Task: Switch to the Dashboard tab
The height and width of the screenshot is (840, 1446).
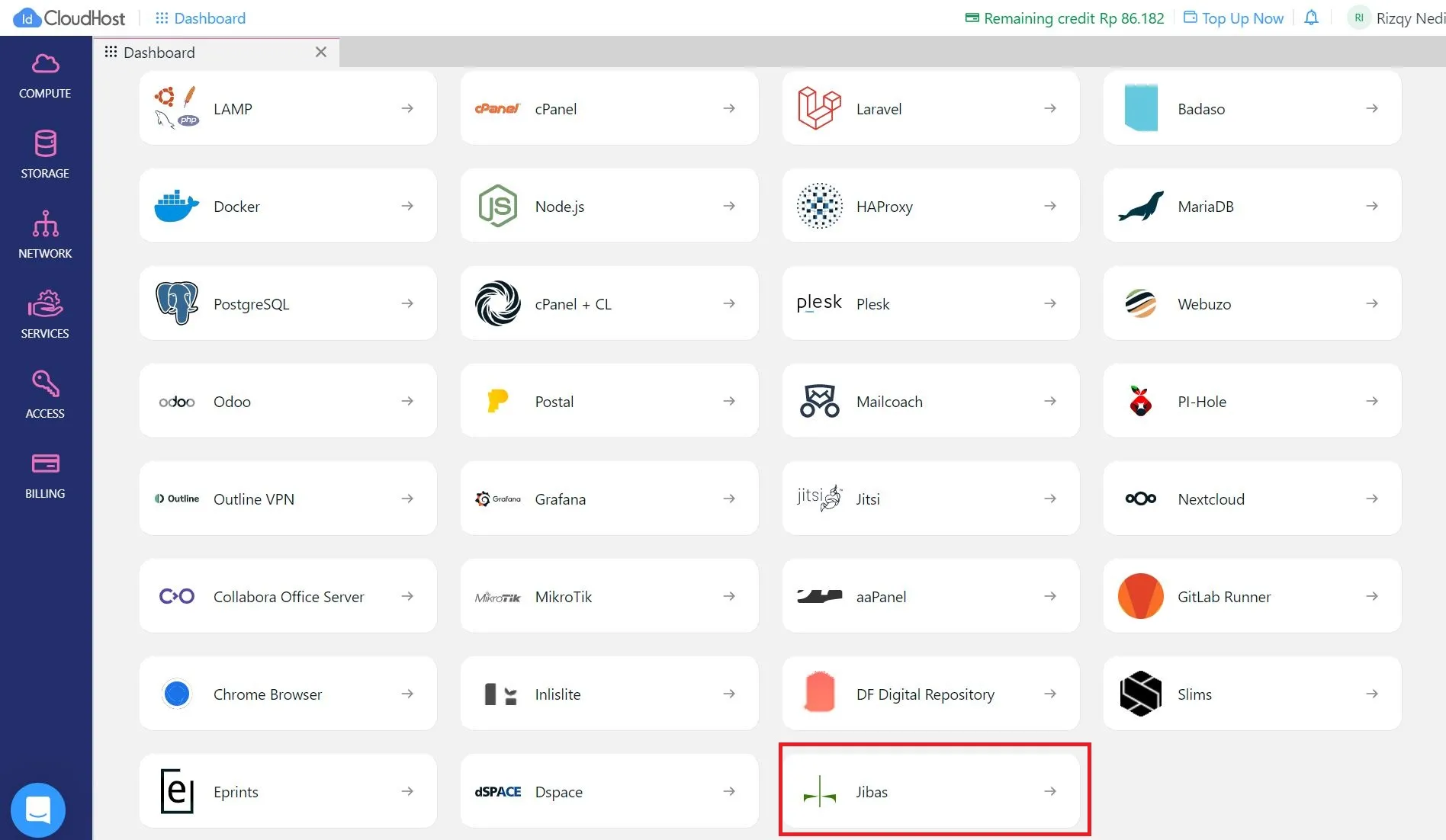Action: [159, 53]
